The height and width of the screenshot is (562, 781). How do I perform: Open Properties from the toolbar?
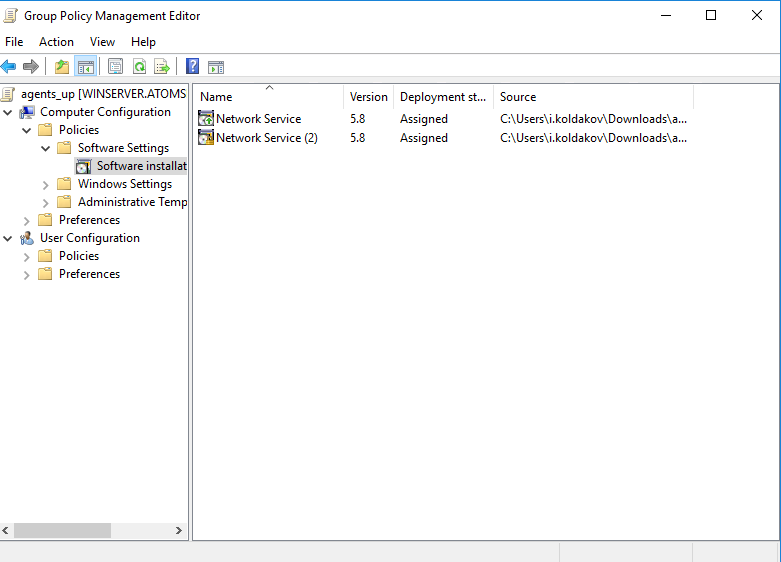(115, 67)
